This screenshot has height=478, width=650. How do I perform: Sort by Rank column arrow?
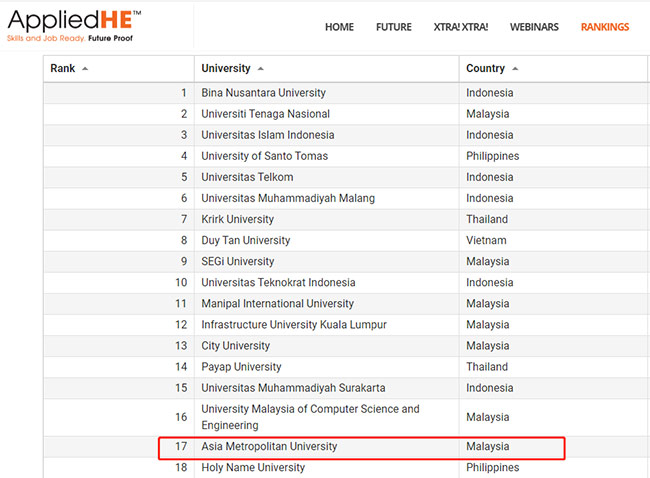coord(85,69)
